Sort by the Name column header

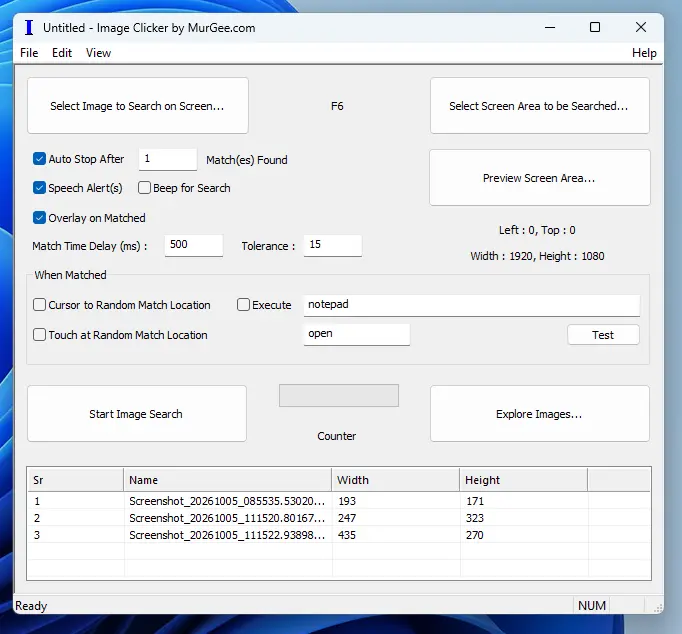[227, 480]
